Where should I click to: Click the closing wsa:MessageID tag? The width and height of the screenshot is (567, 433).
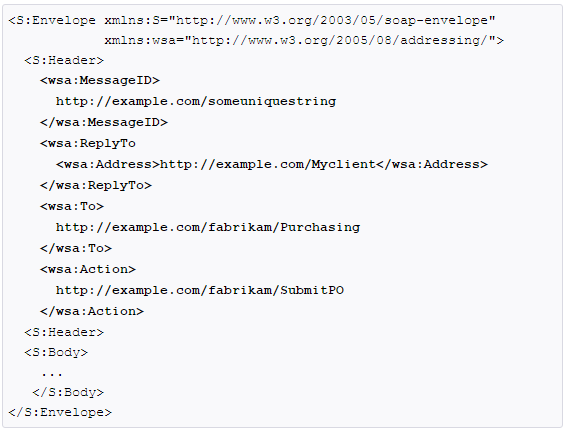click(x=104, y=122)
